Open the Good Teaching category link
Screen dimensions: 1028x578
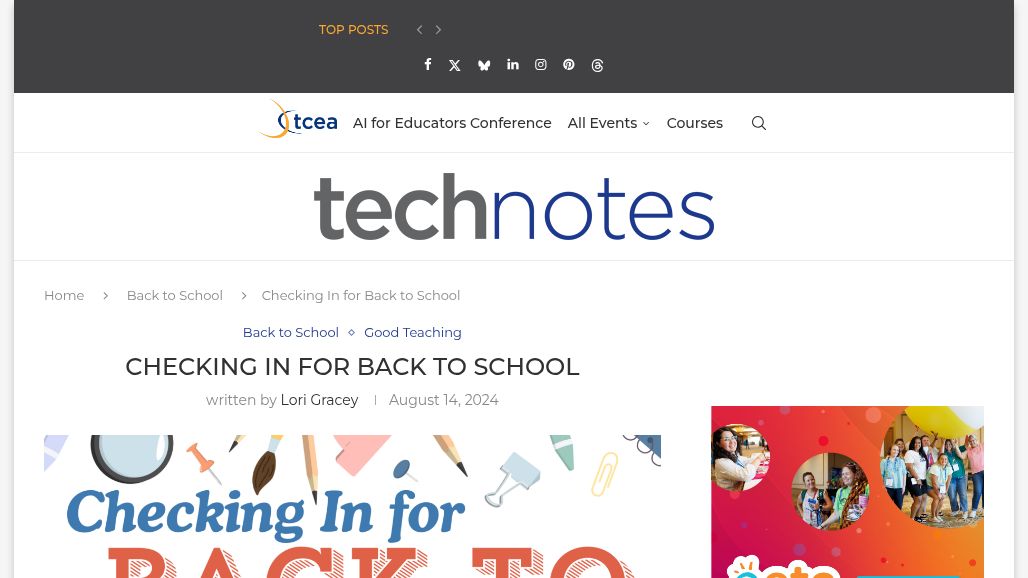coord(412,332)
